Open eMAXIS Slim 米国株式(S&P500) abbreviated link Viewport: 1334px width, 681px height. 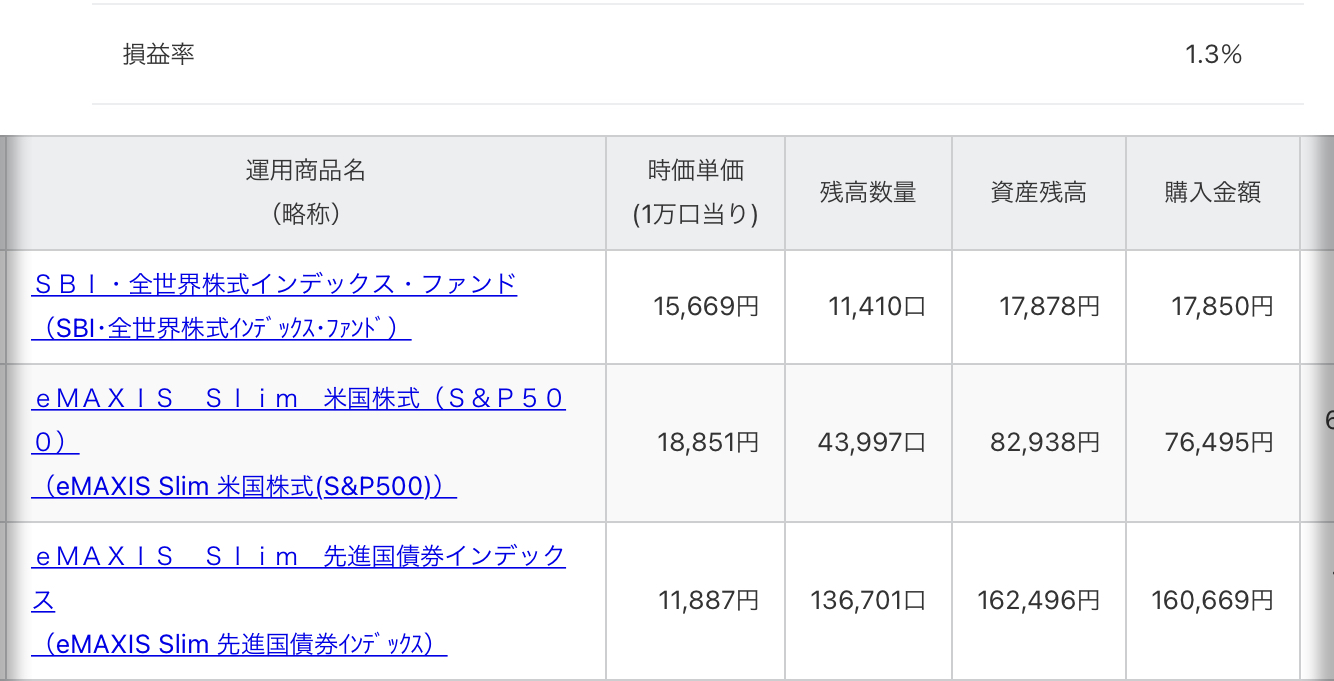[244, 487]
